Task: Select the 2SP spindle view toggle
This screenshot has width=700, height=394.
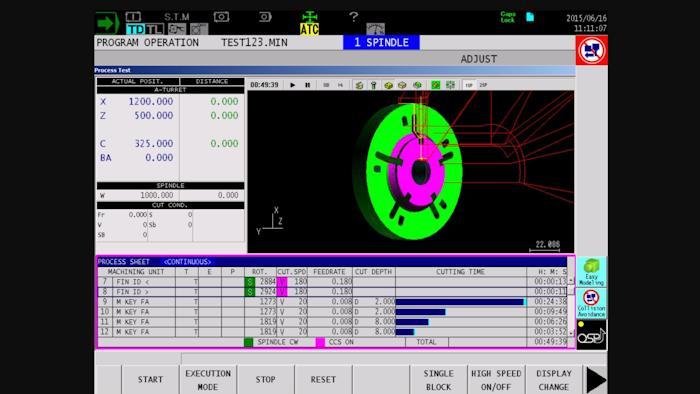Action: [483, 85]
